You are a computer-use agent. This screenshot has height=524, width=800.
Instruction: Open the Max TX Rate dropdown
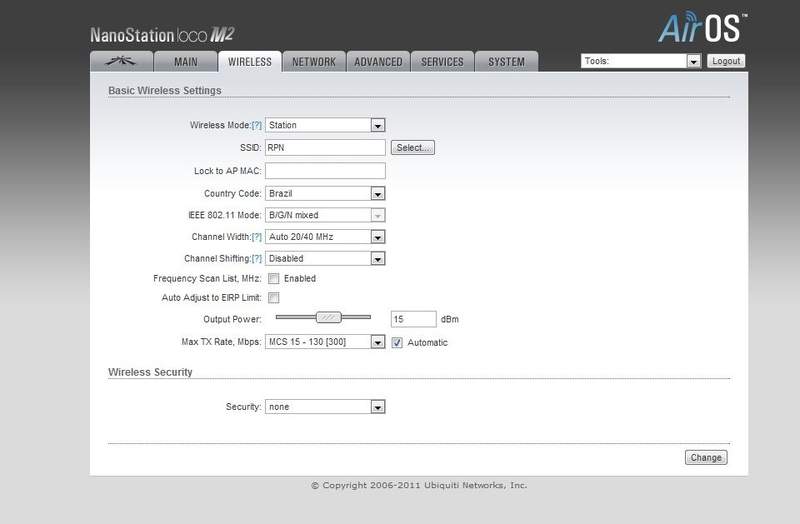point(325,342)
